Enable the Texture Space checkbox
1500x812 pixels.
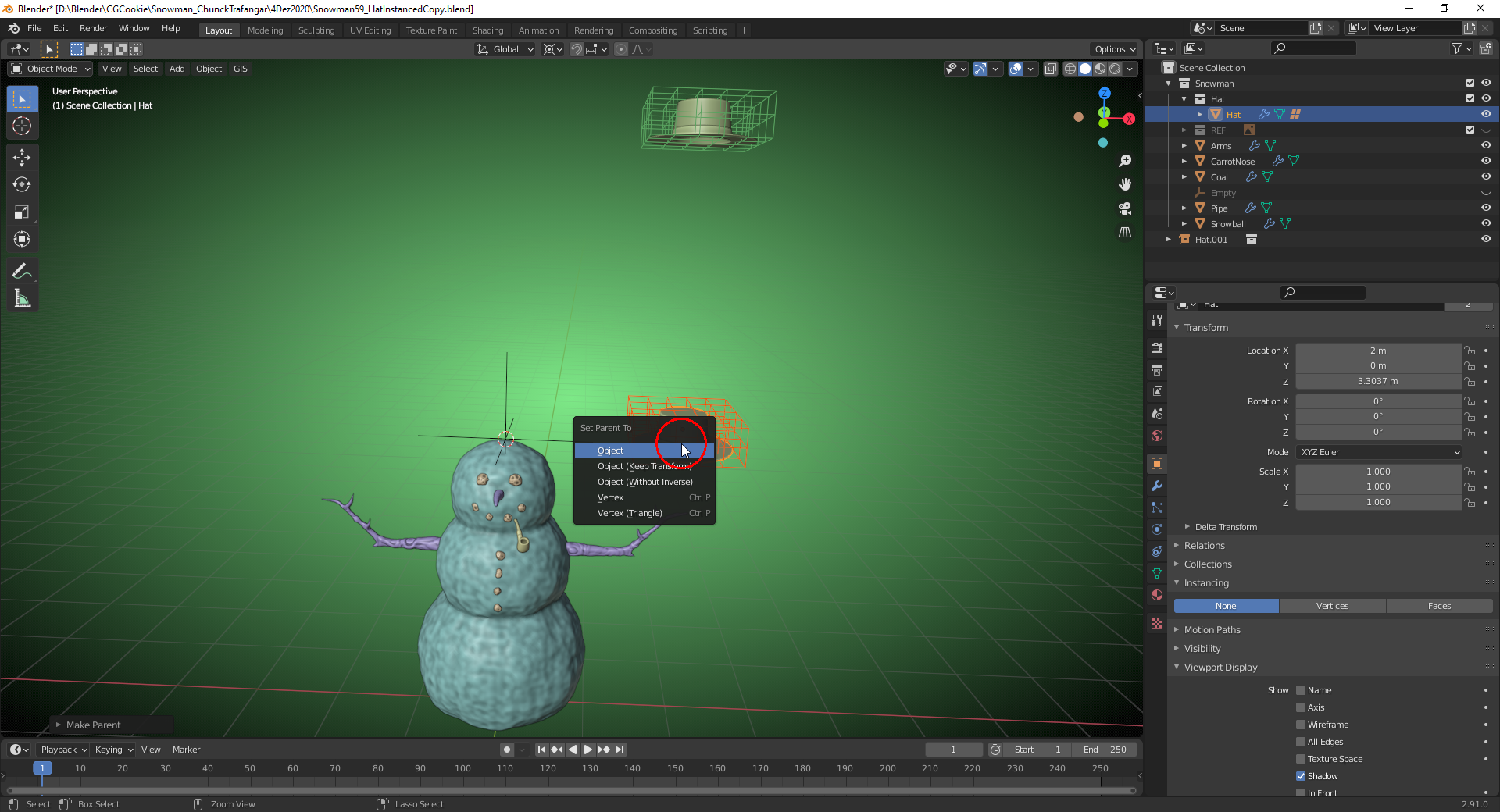pyautogui.click(x=1301, y=759)
